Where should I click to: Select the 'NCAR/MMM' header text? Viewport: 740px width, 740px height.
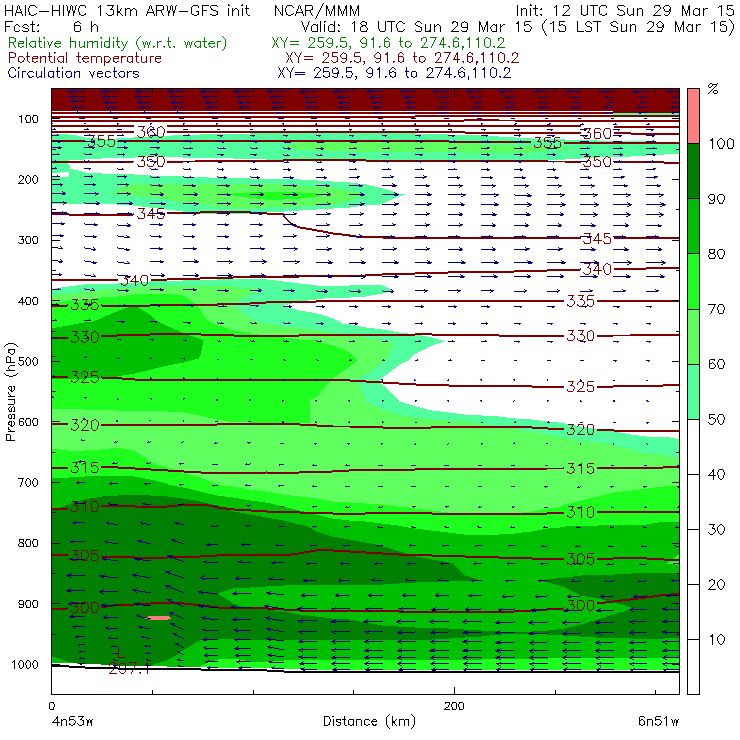(x=317, y=11)
